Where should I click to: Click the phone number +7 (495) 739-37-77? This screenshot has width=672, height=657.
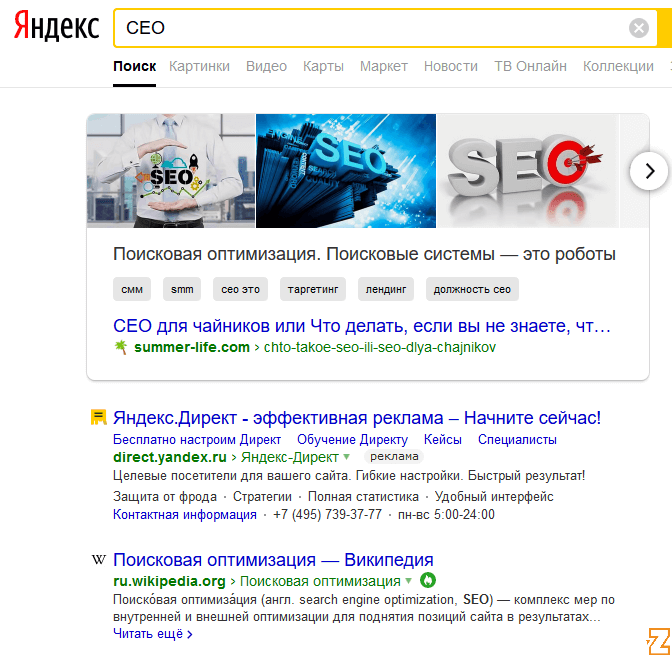[x=327, y=514]
